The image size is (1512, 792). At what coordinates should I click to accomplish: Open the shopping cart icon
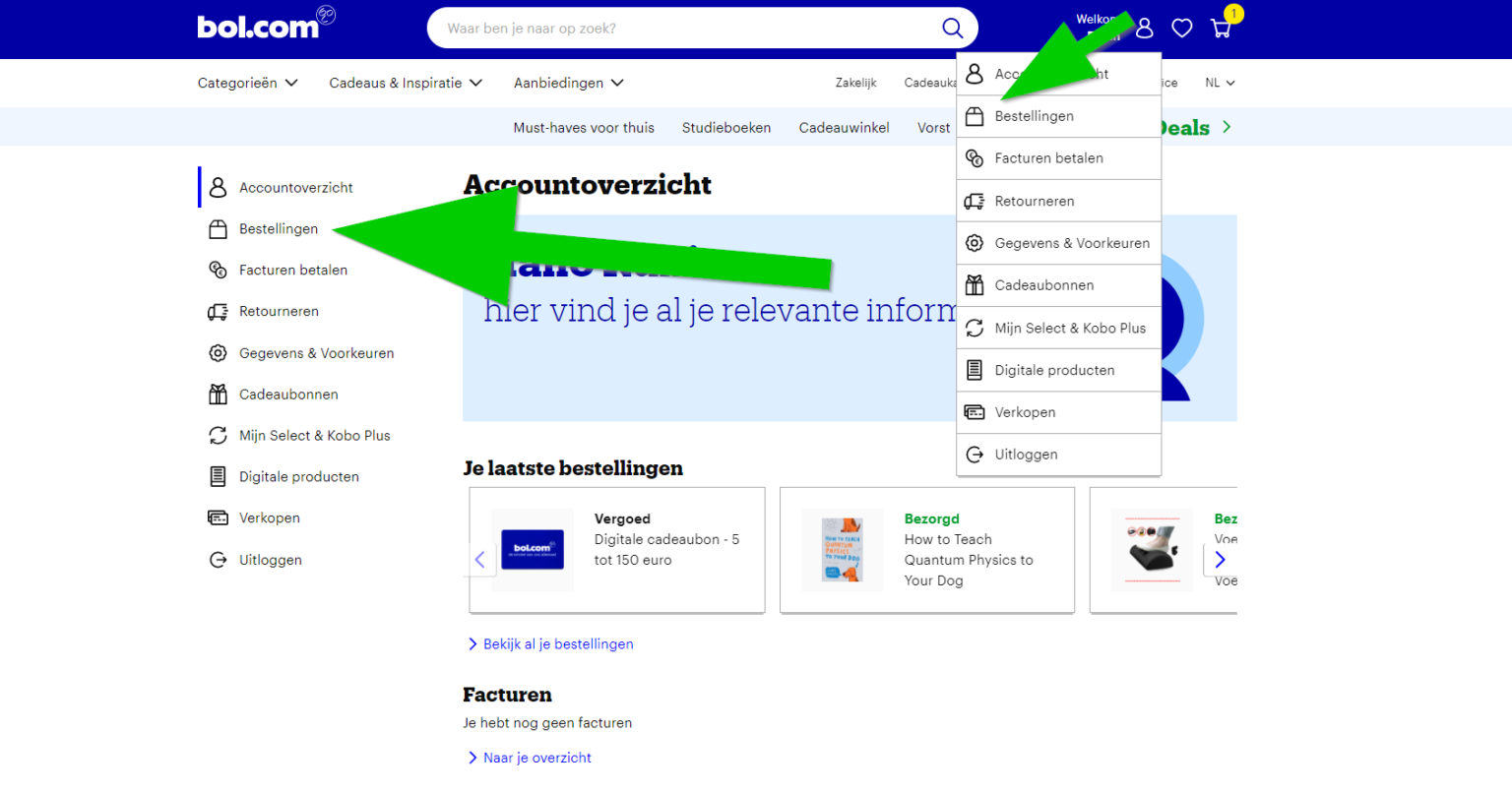[1221, 29]
